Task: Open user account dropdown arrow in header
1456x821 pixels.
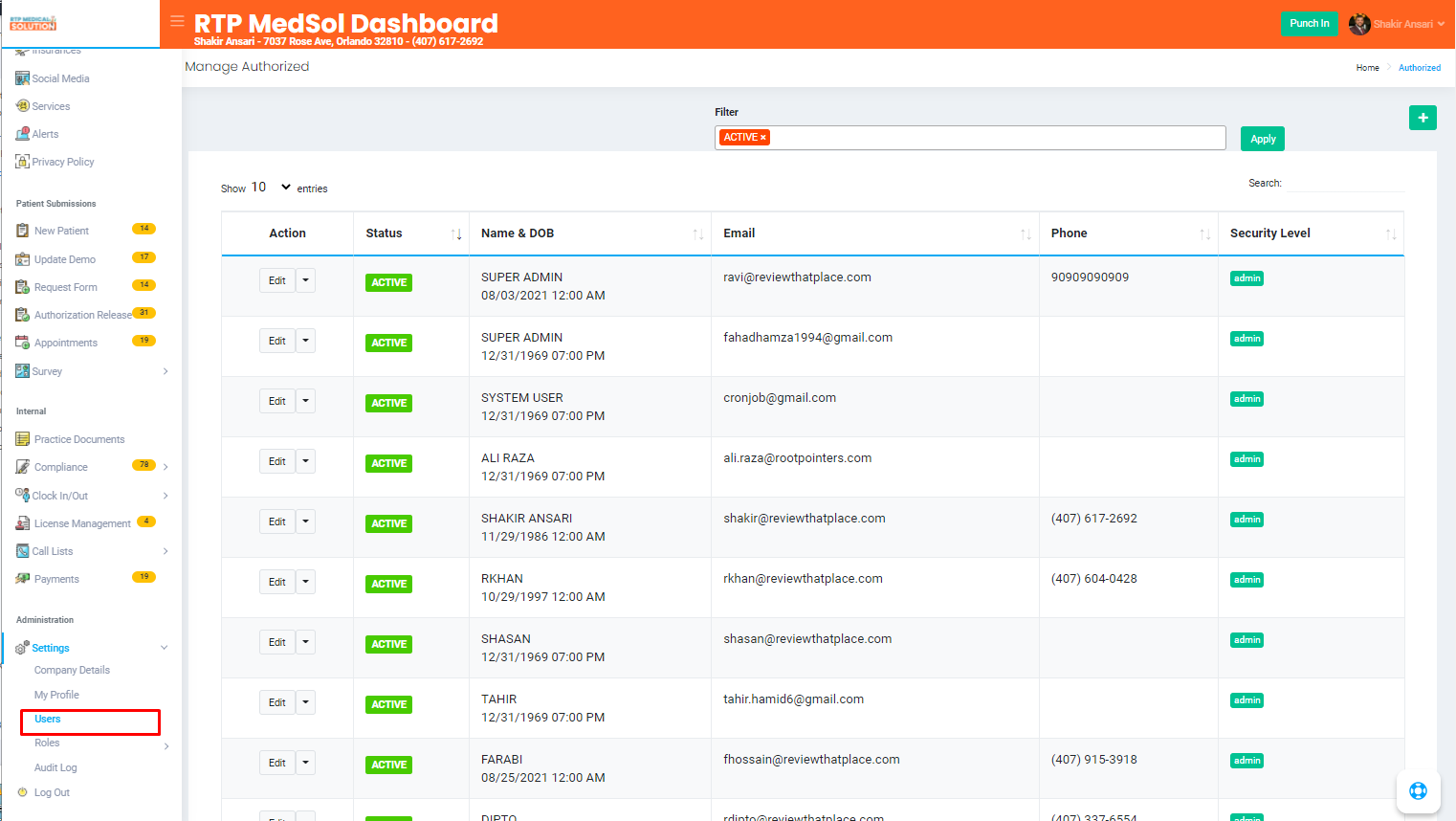Action: [x=1441, y=24]
